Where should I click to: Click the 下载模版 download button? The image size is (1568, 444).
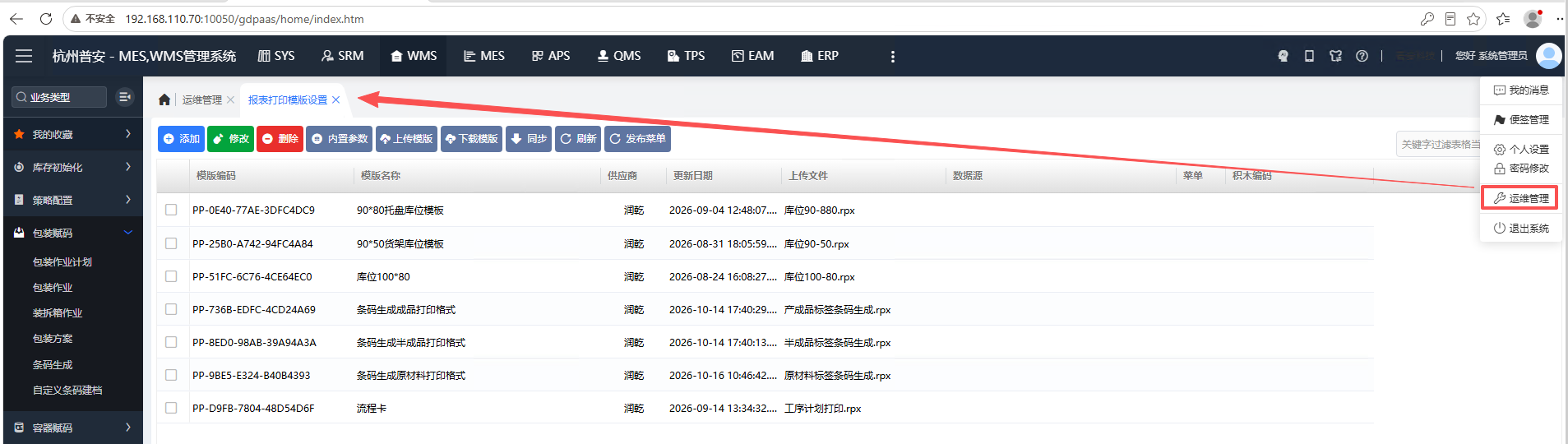pyautogui.click(x=471, y=139)
